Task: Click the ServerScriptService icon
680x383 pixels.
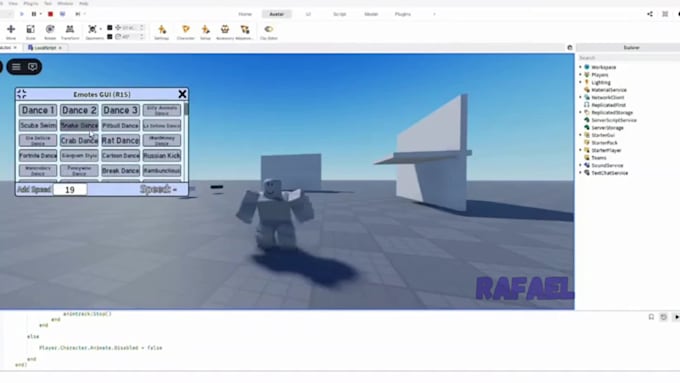Action: pyautogui.click(x=587, y=120)
